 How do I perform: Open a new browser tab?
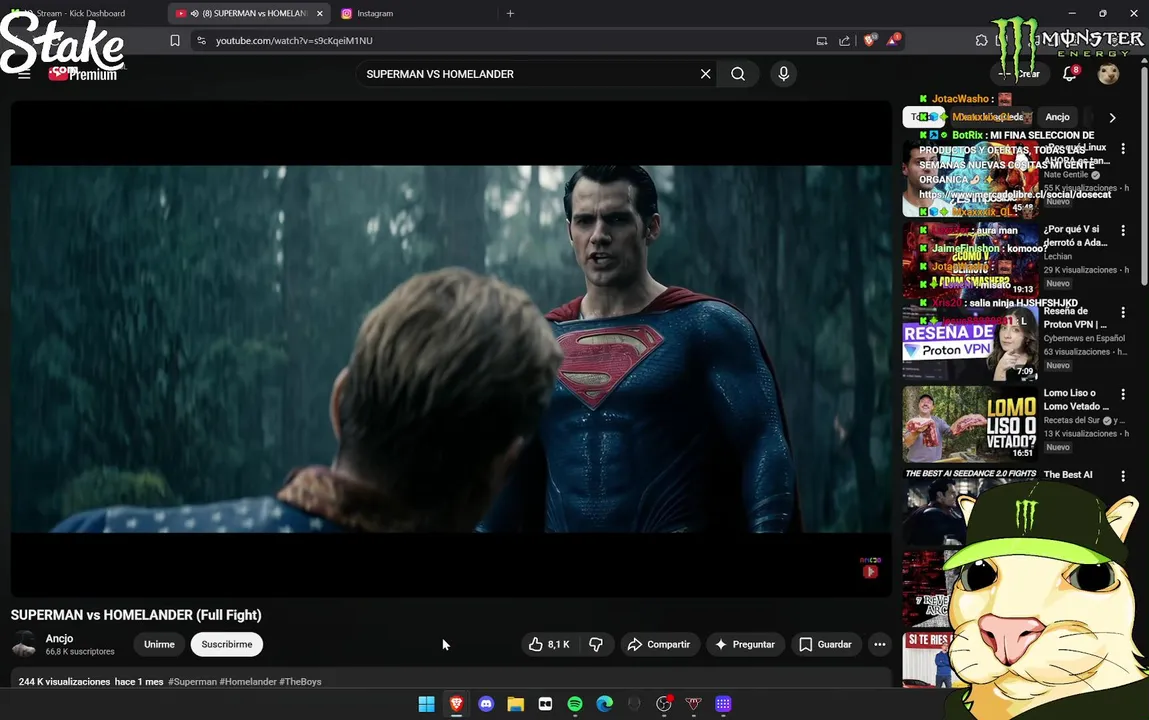tap(510, 13)
